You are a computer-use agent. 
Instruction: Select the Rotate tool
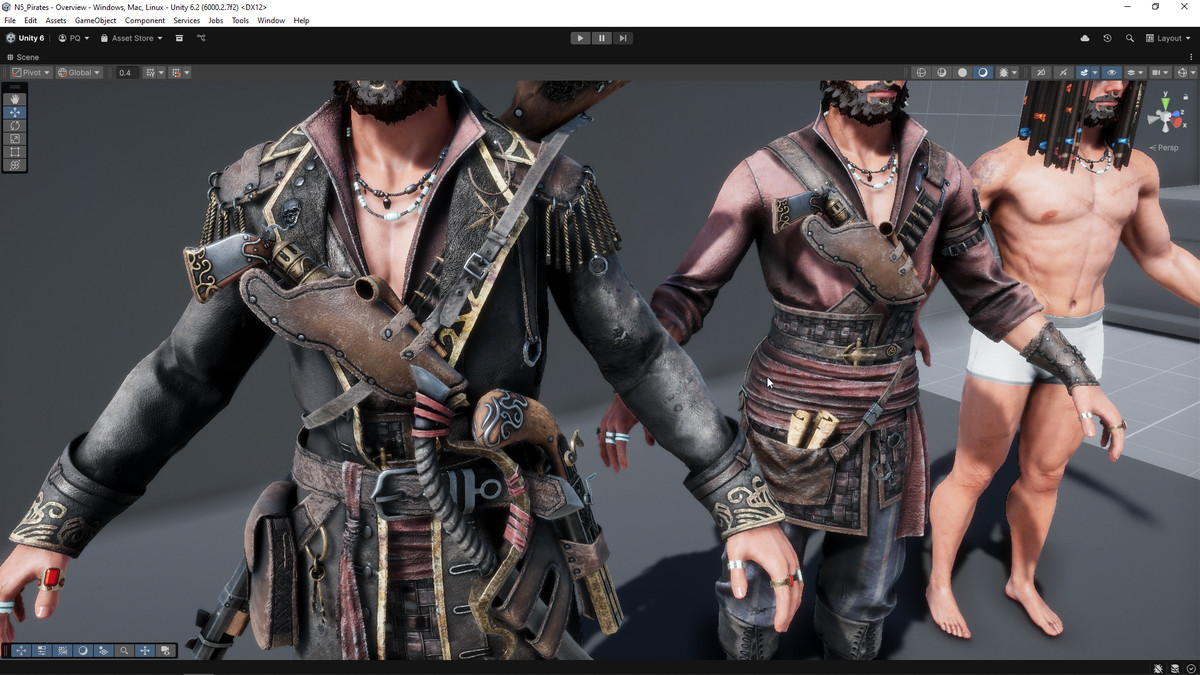tap(15, 125)
